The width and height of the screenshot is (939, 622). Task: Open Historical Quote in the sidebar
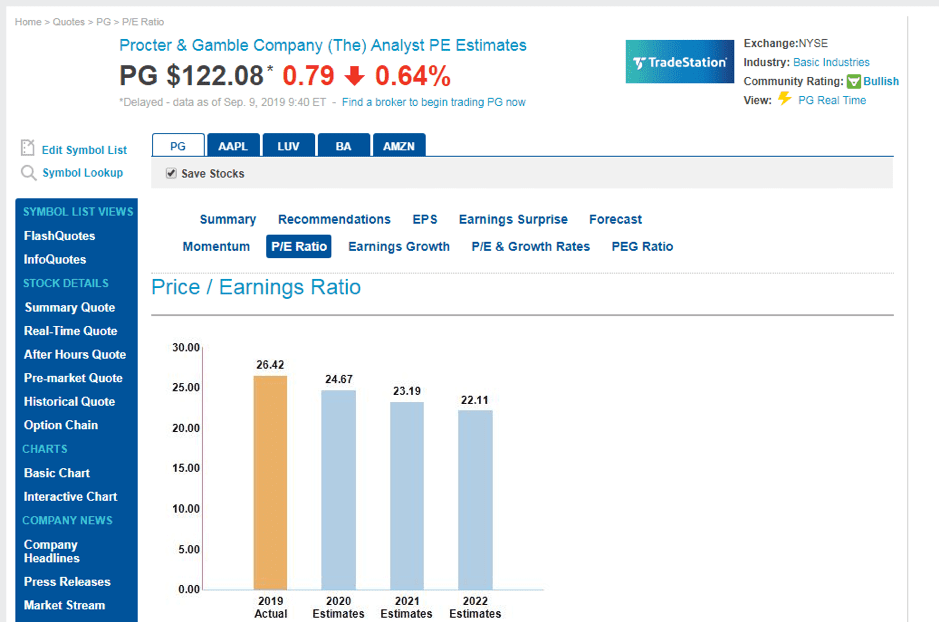[69, 402]
